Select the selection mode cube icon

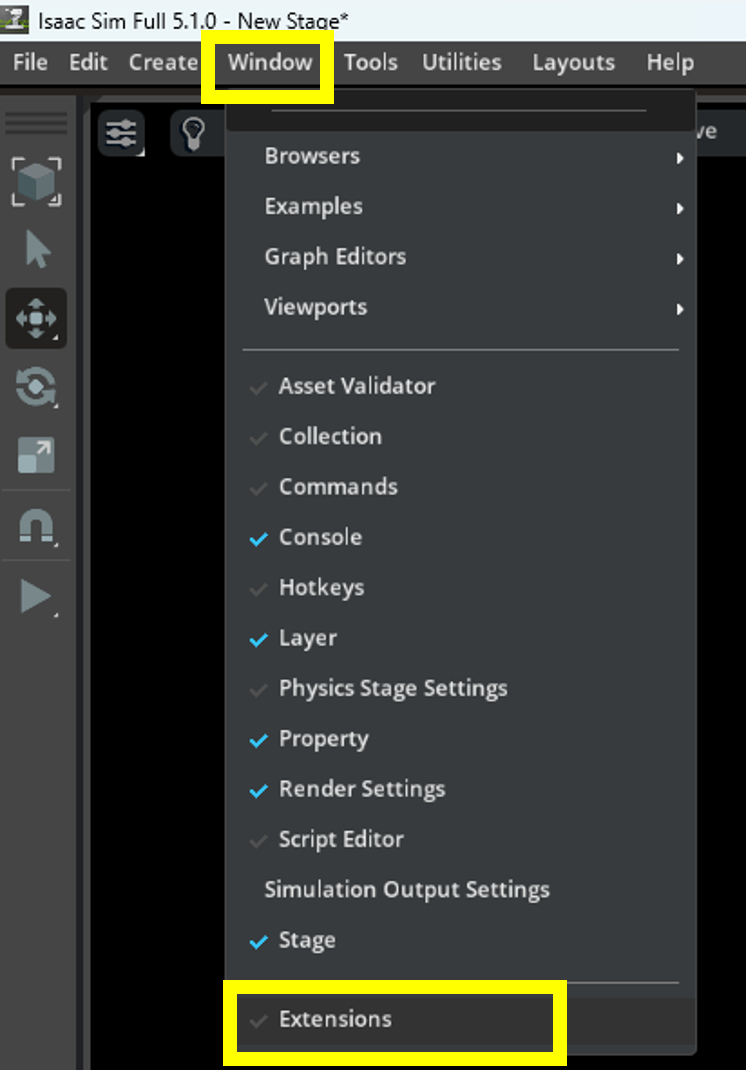pos(36,182)
